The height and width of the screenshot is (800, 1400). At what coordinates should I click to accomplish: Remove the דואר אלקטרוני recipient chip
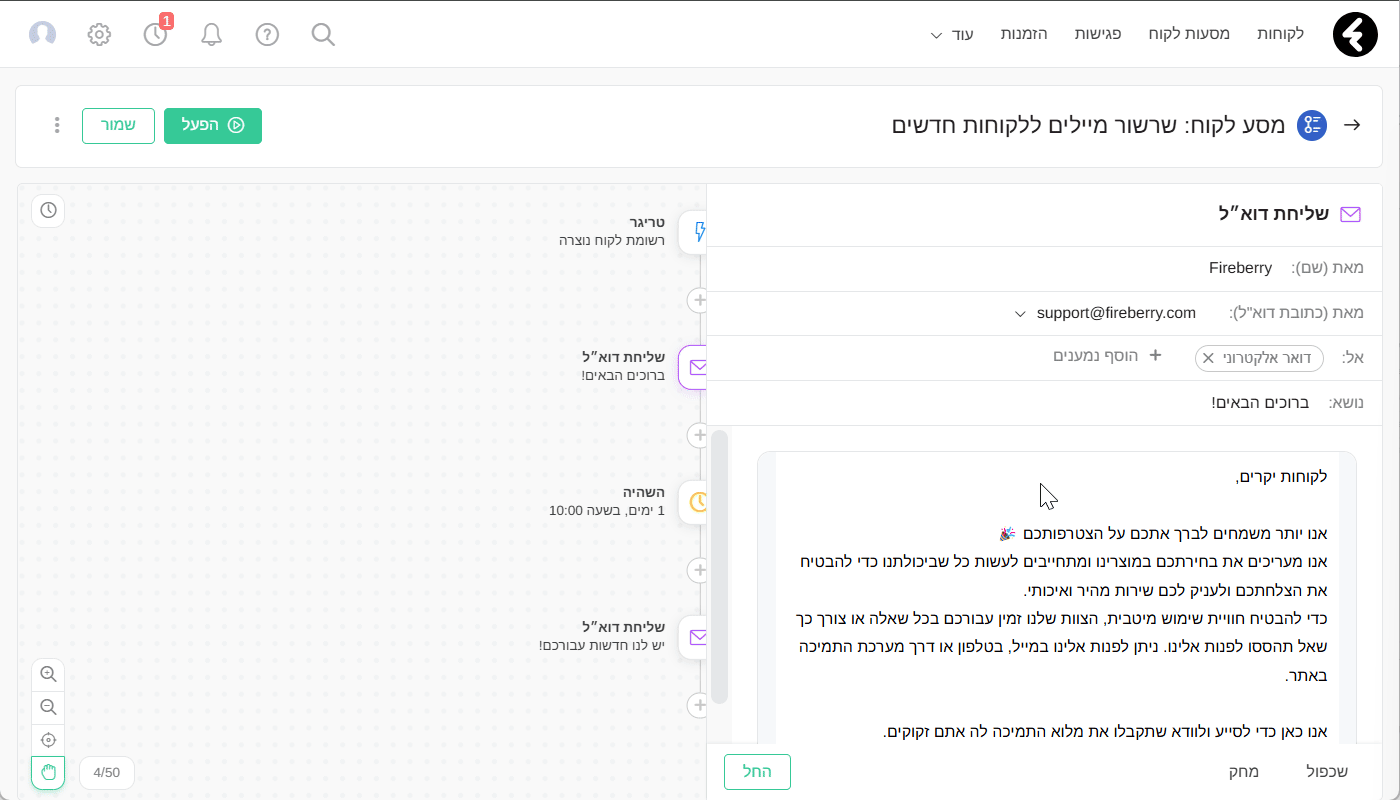[1208, 358]
